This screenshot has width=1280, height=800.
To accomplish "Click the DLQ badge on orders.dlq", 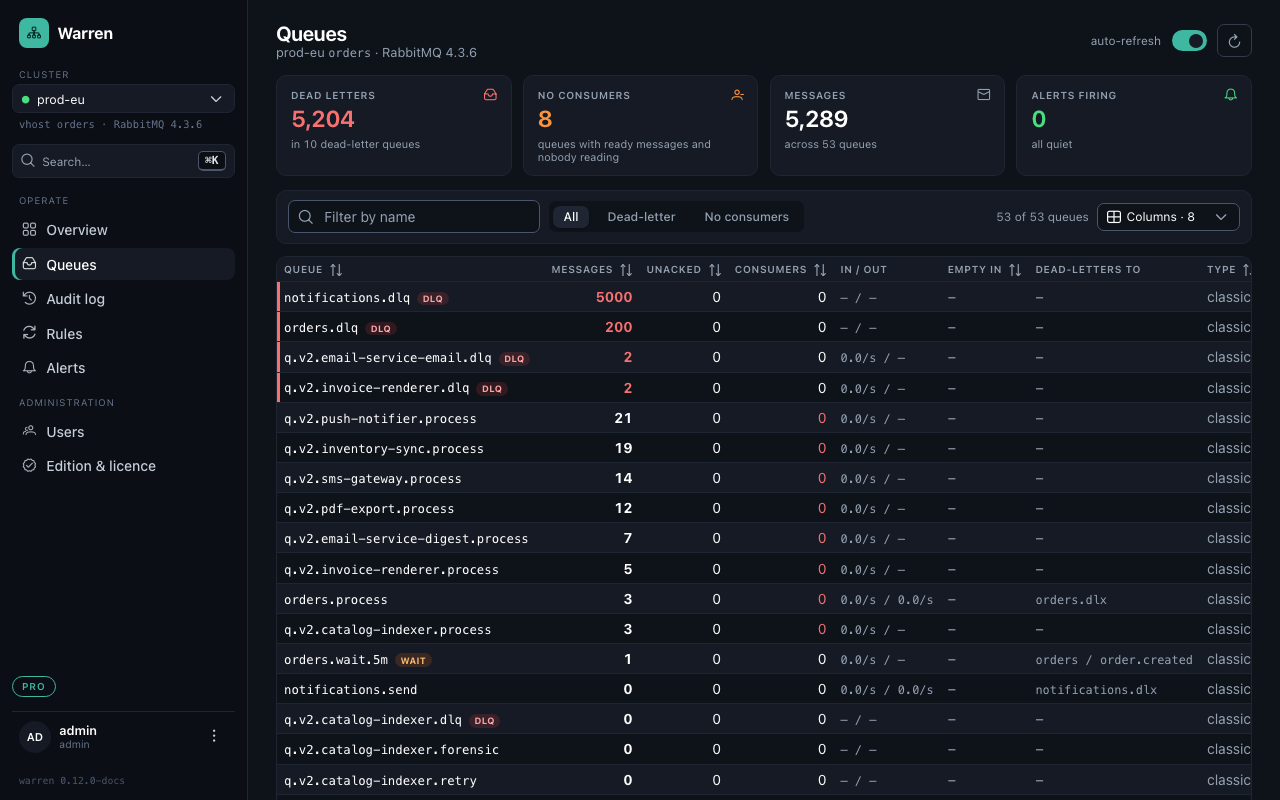I will coord(381,328).
